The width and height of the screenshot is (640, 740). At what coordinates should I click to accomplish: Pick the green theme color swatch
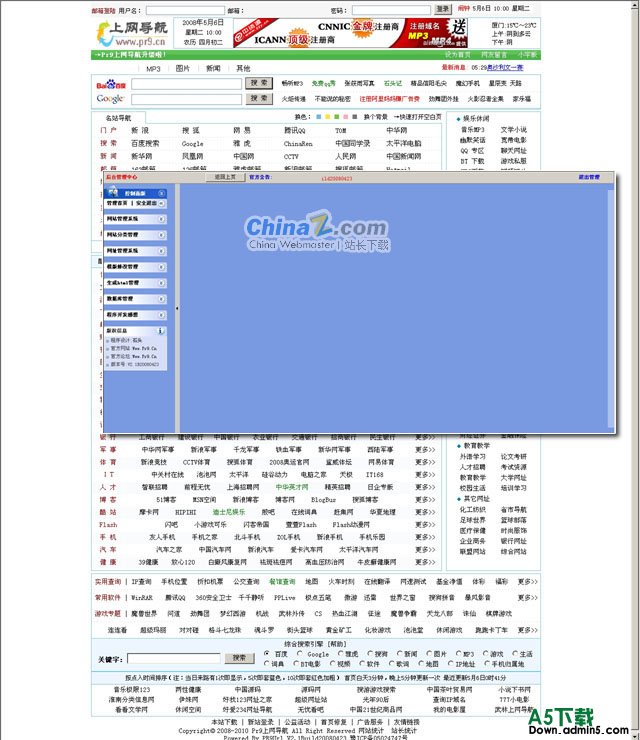tap(337, 117)
